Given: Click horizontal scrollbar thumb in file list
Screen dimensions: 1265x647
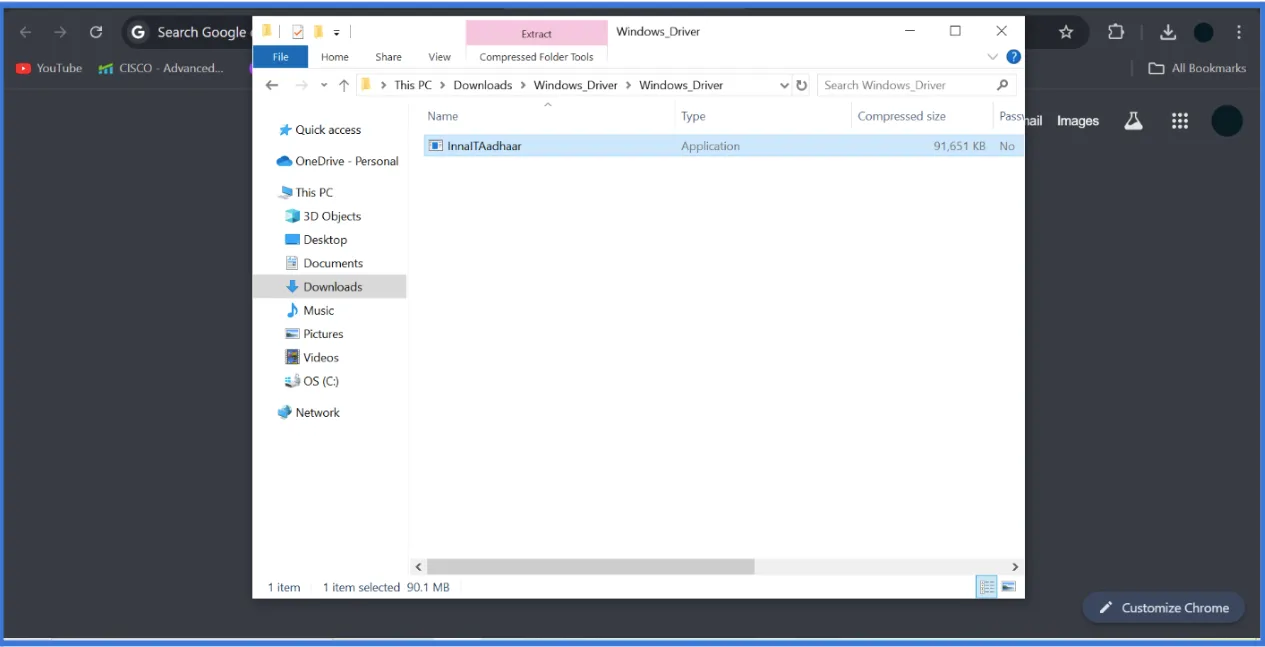Looking at the screenshot, I should click(x=591, y=566).
